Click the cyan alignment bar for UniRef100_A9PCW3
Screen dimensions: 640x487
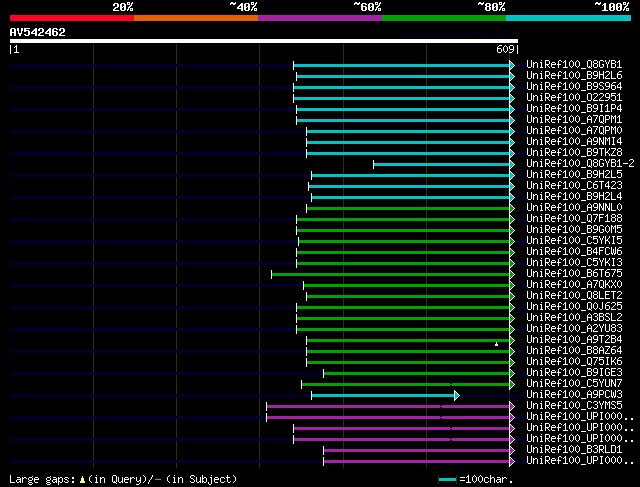pyautogui.click(x=383, y=395)
